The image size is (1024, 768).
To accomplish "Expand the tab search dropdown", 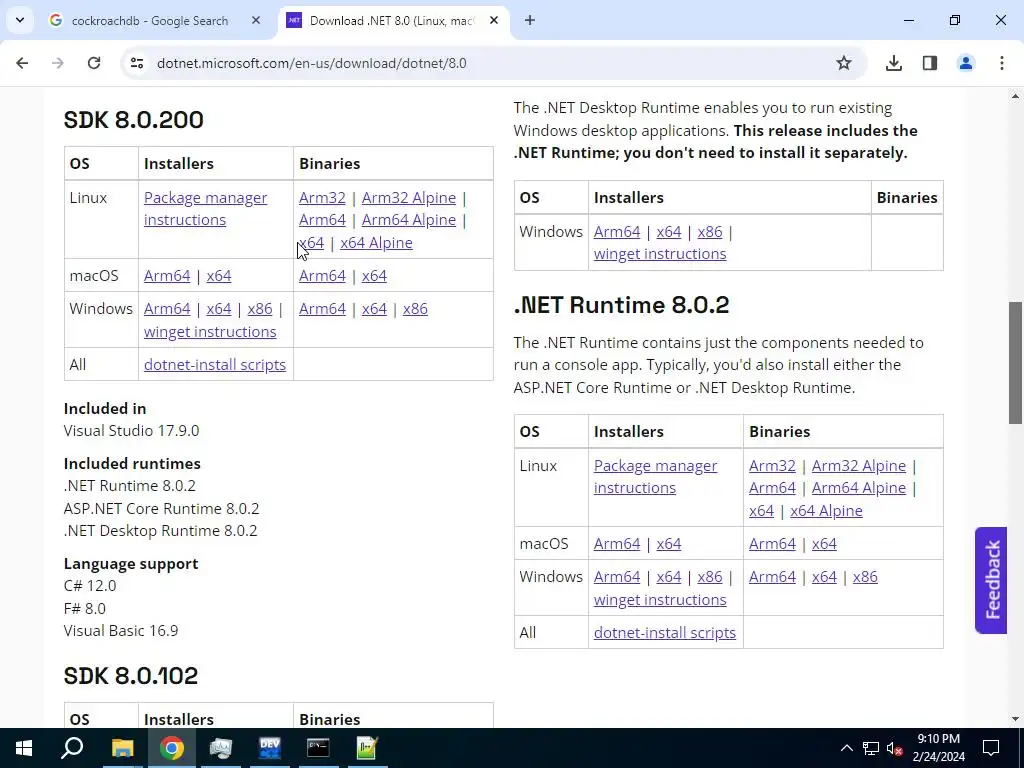I will (20, 21).
